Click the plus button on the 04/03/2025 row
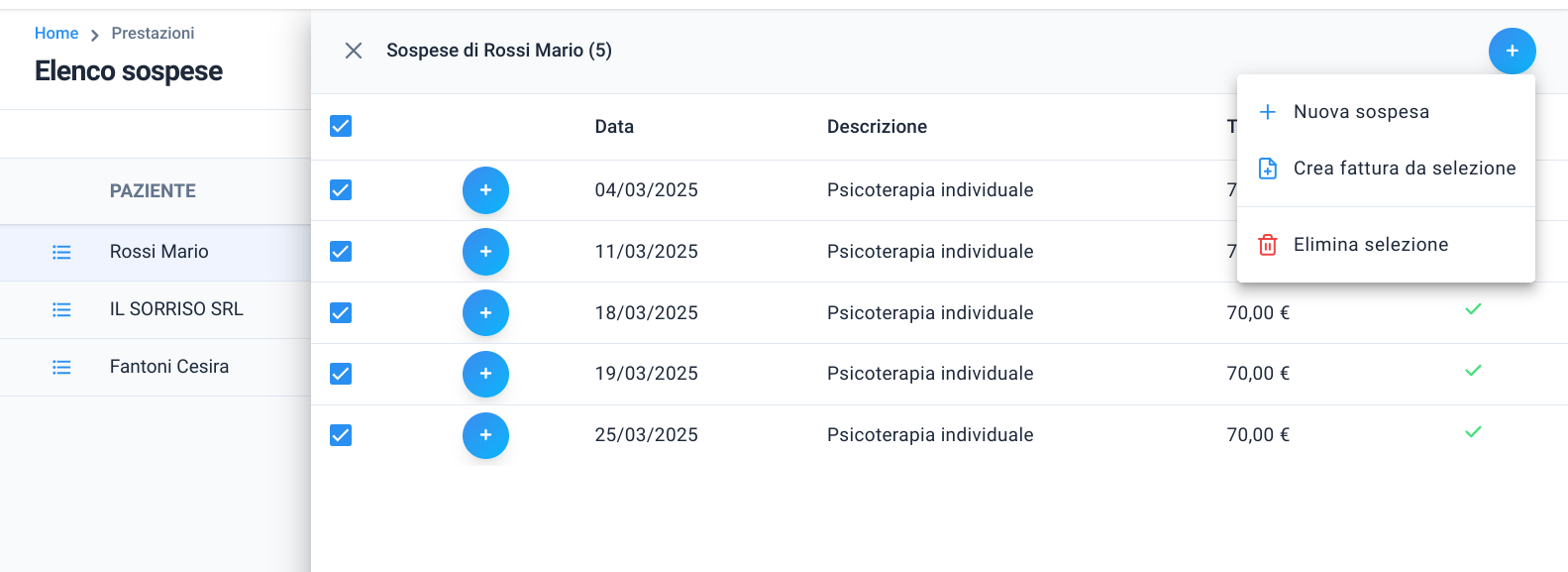 click(485, 190)
